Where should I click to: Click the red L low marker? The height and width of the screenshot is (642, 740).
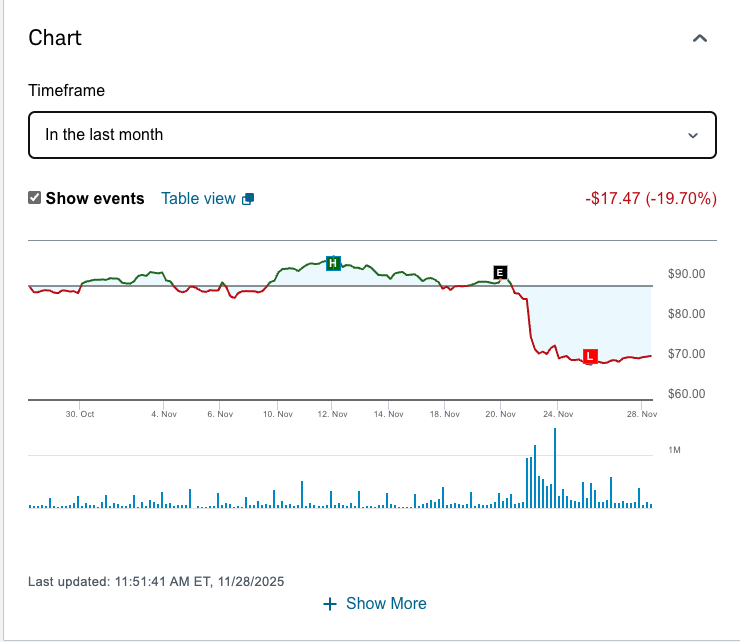(x=589, y=355)
